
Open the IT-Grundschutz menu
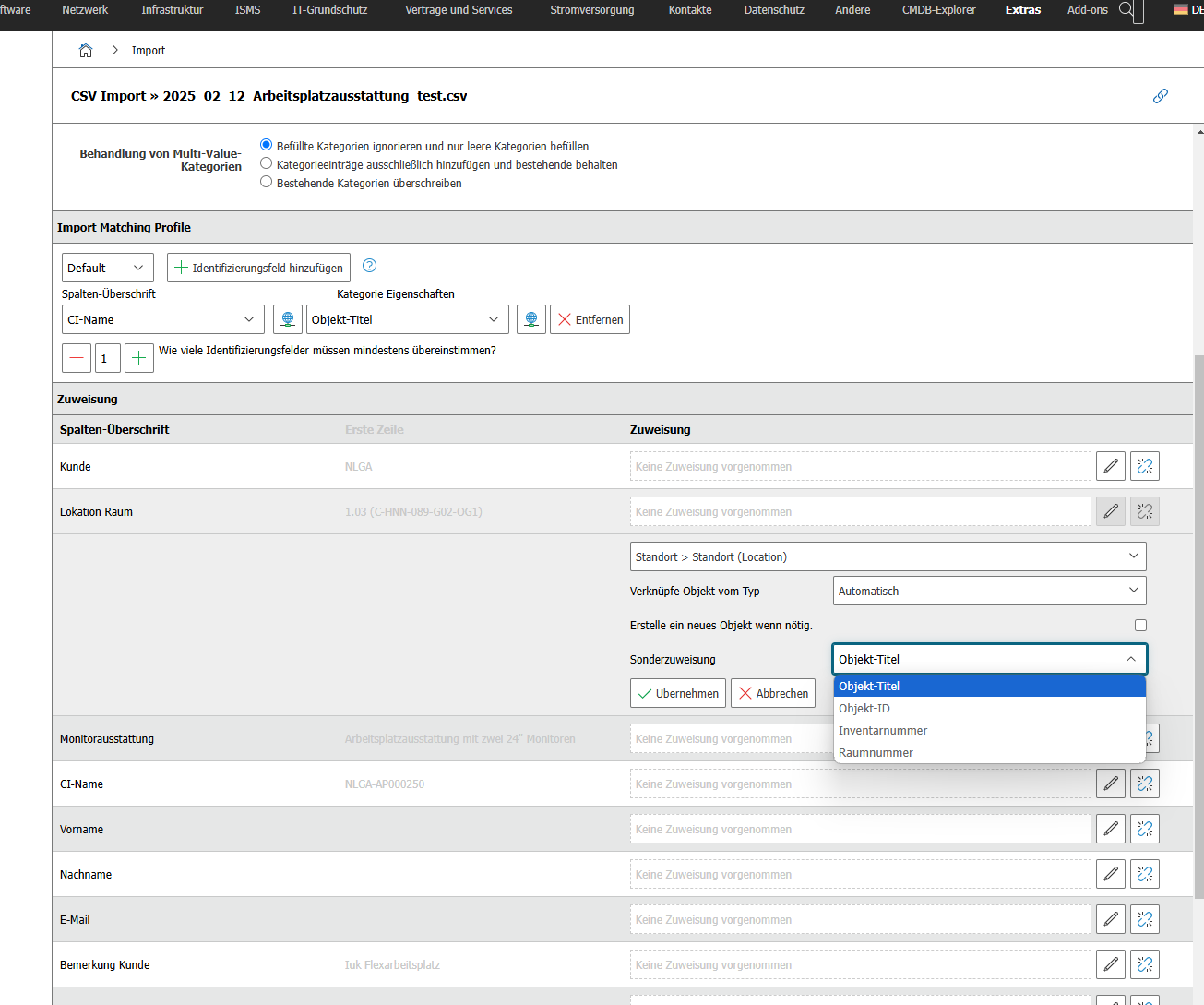pos(330,10)
